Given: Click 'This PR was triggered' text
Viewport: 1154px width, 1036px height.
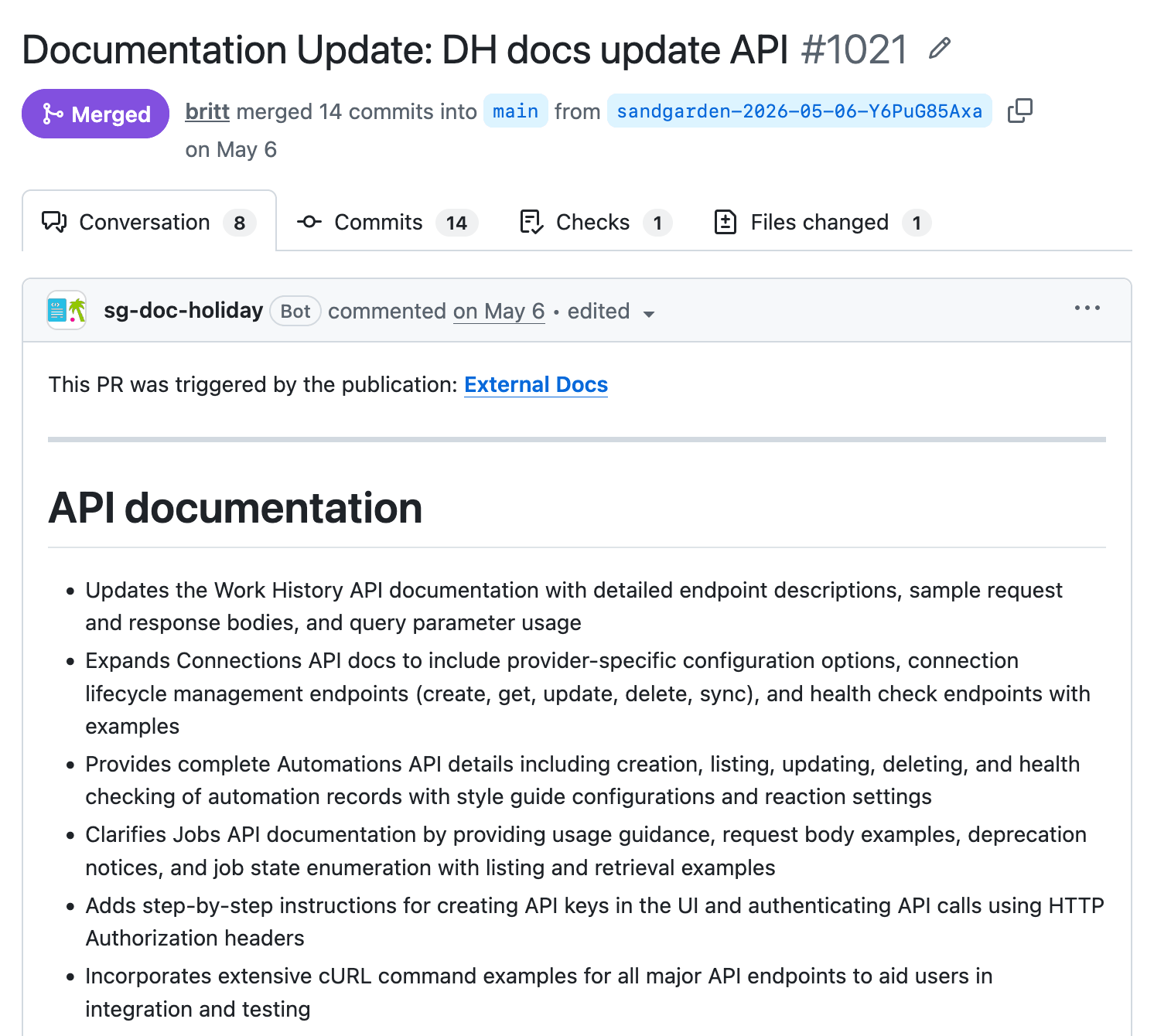Looking at the screenshot, I should tap(253, 384).
